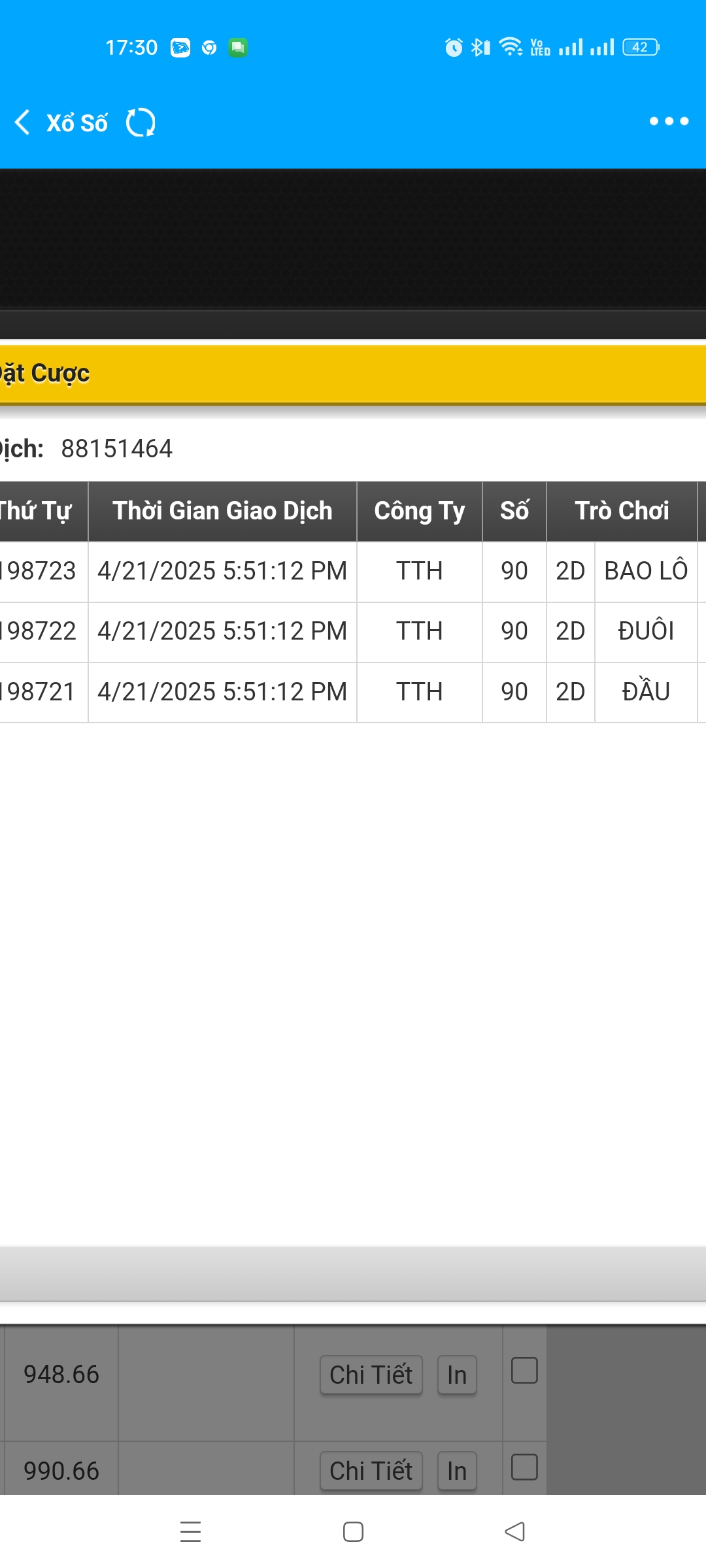Image resolution: width=706 pixels, height=1568 pixels.
Task: Click Chi Tiết button for 990.66 row
Action: click(371, 1471)
